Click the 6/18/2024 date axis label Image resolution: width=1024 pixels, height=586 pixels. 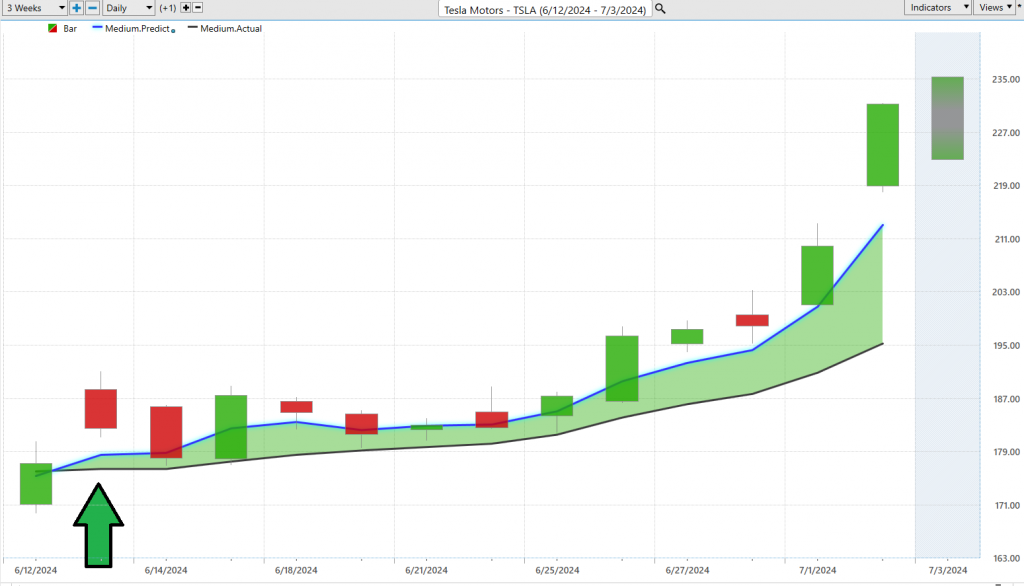coord(296,570)
